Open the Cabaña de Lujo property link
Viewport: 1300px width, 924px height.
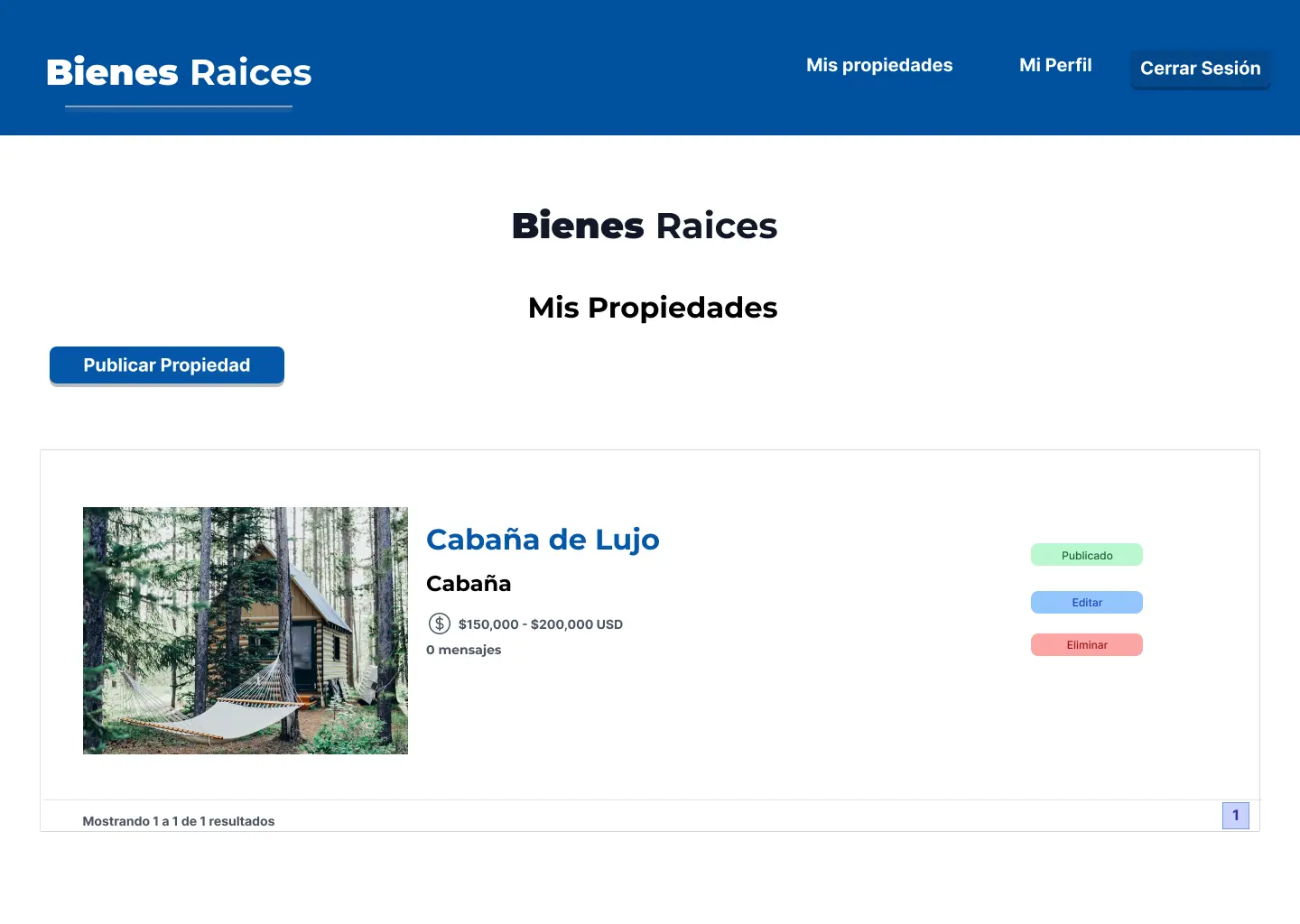pos(543,539)
